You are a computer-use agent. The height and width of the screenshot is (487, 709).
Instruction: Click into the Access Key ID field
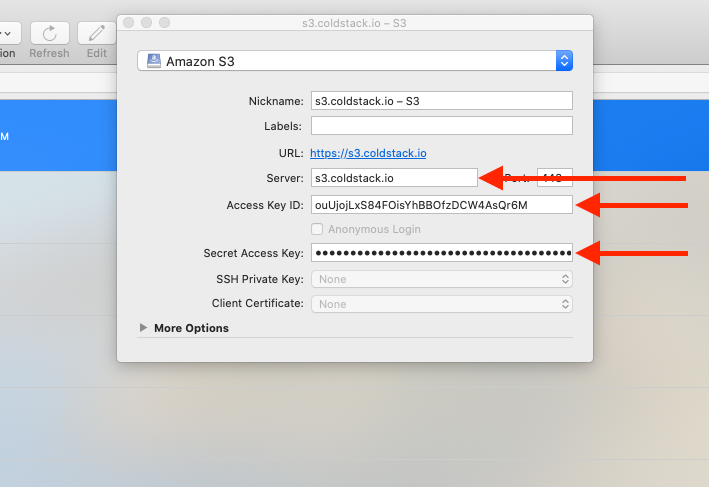(442, 205)
